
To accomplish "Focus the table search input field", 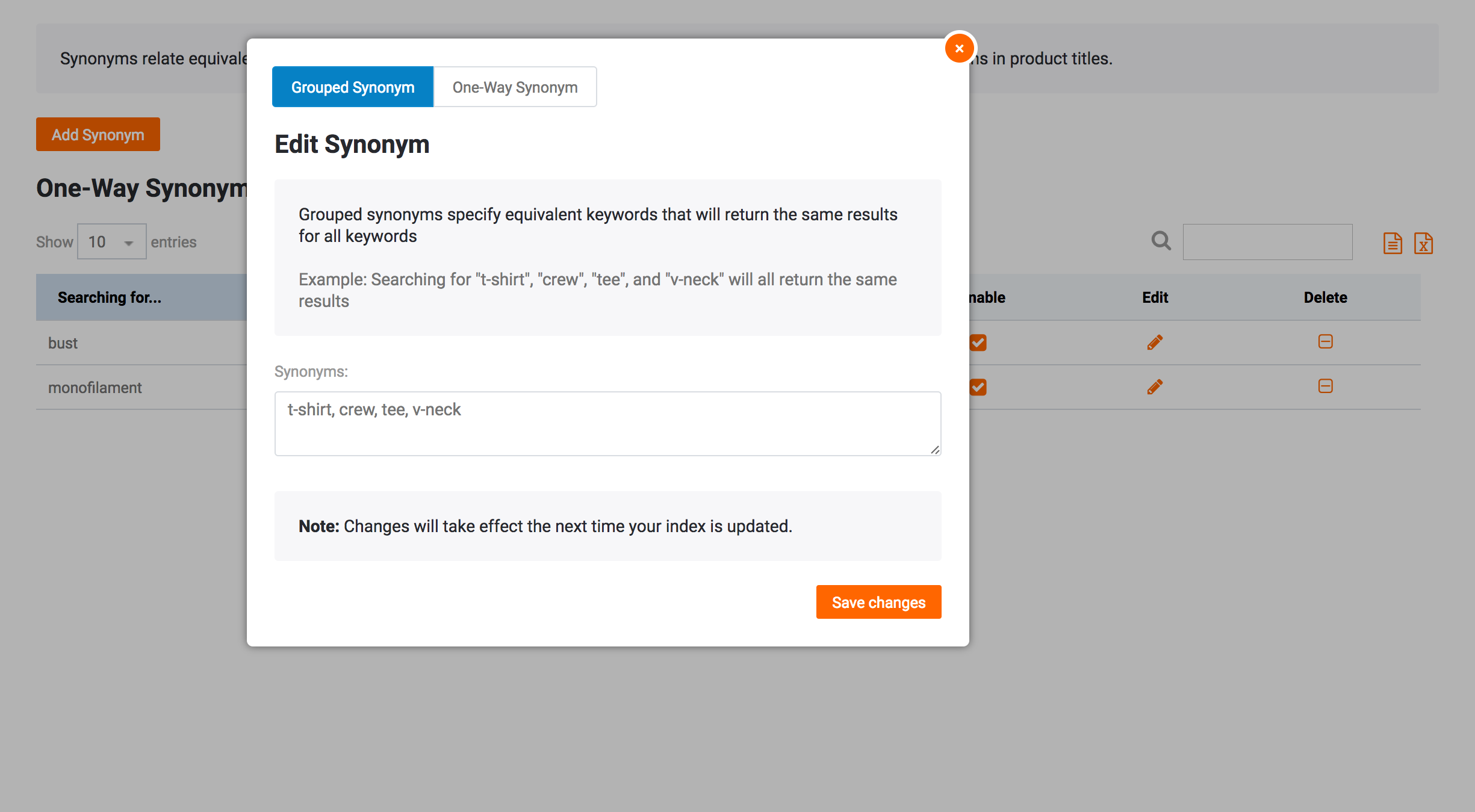I will click(x=1267, y=242).
